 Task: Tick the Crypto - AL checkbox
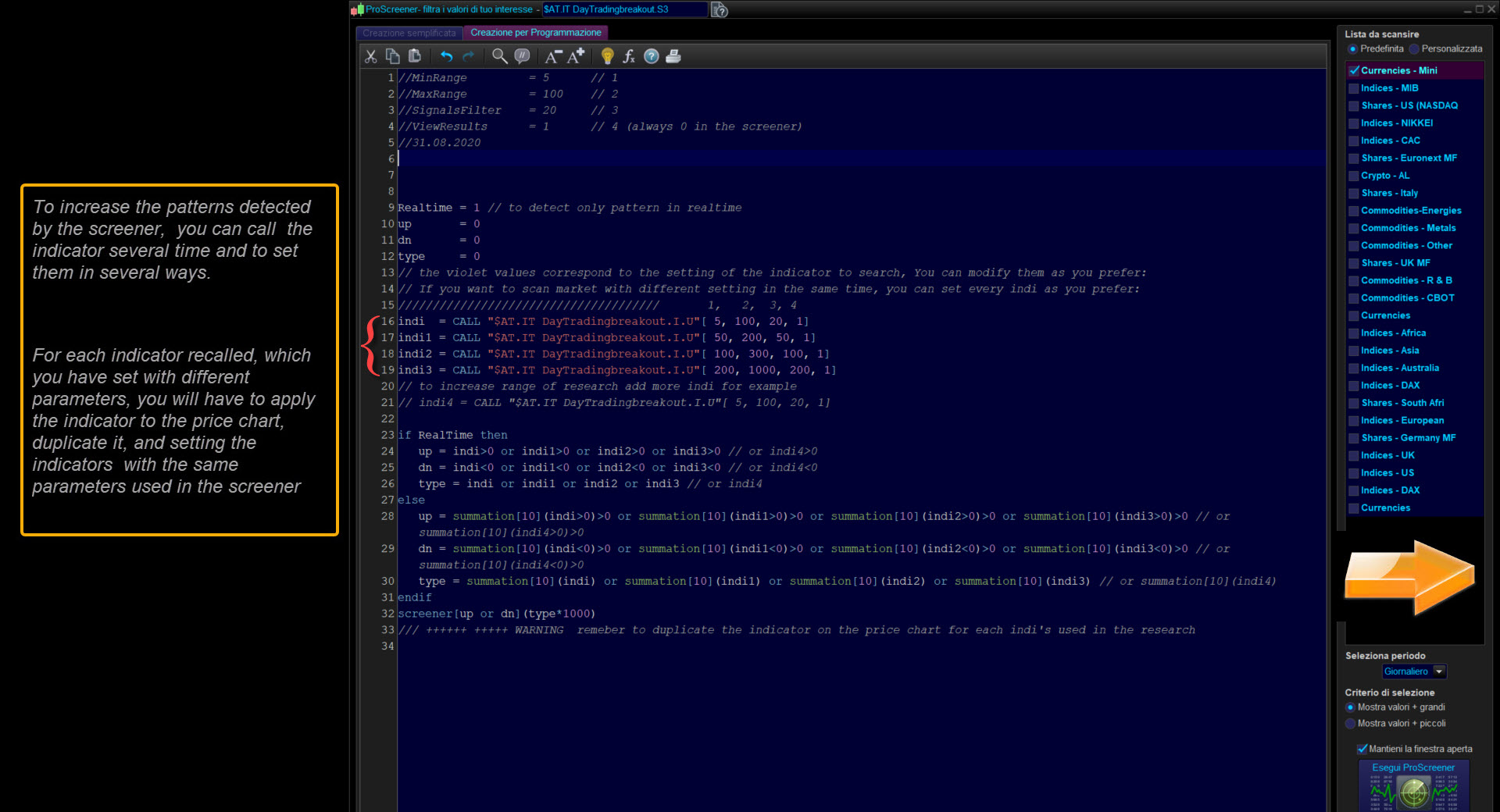[x=1354, y=176]
